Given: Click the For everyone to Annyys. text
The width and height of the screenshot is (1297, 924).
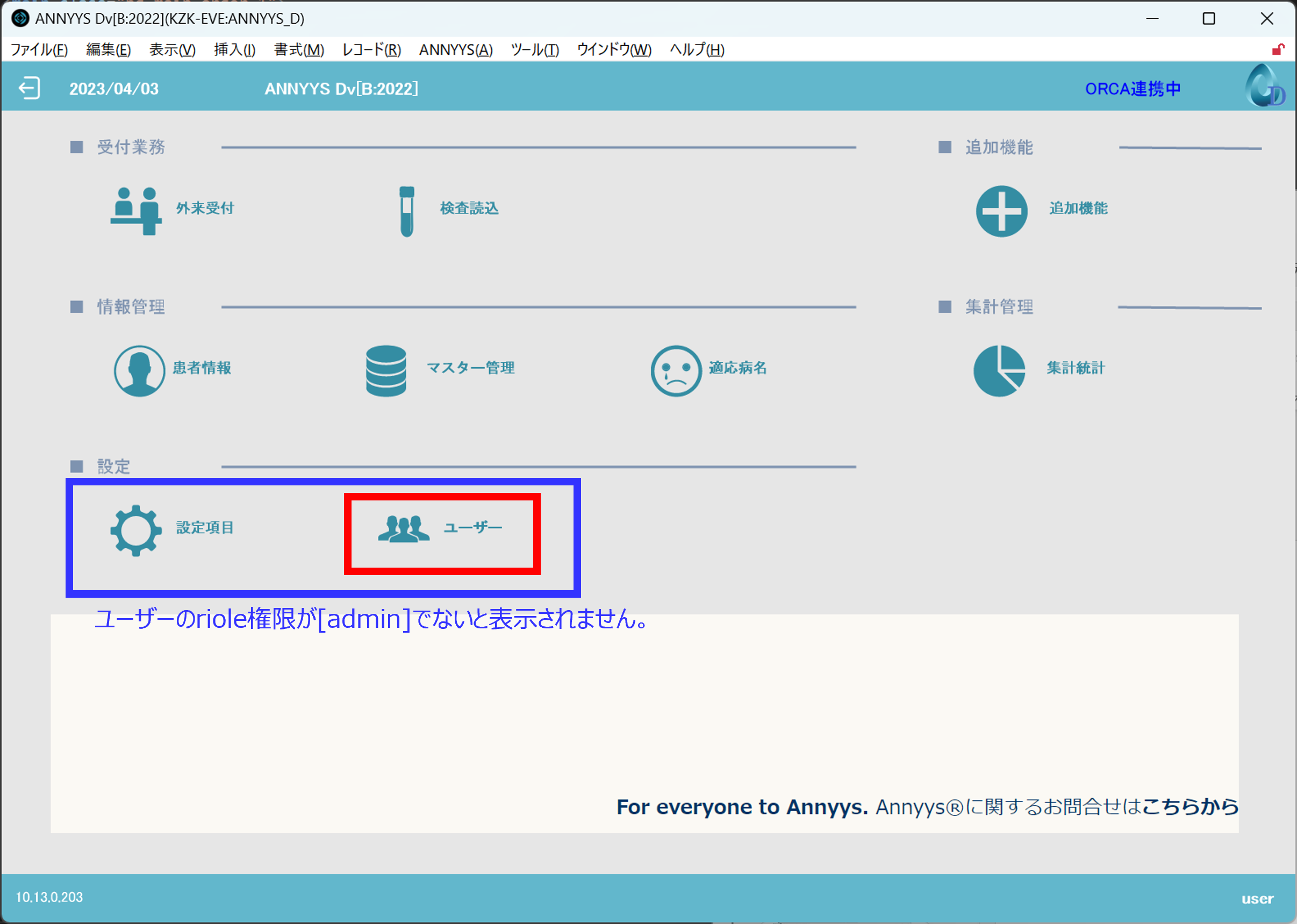Looking at the screenshot, I should tap(742, 807).
